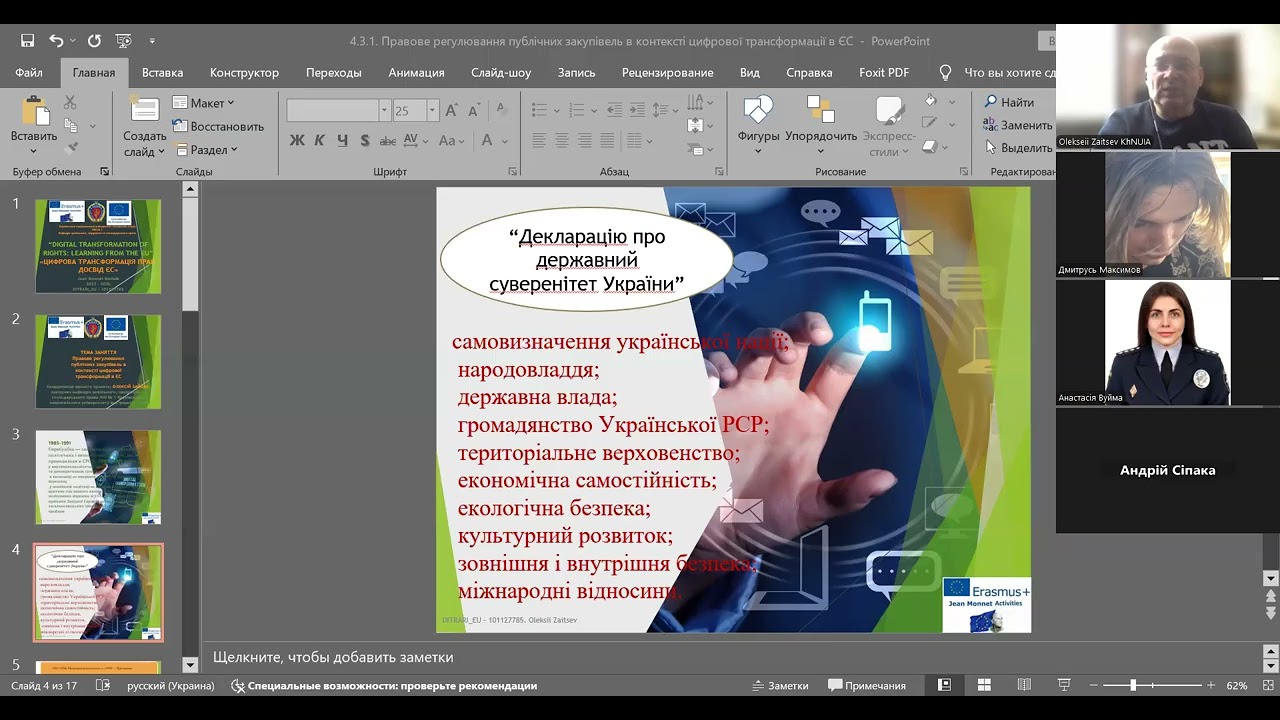Switch to the Вставка tab
Image resolution: width=1280 pixels, height=720 pixels.
(x=162, y=72)
